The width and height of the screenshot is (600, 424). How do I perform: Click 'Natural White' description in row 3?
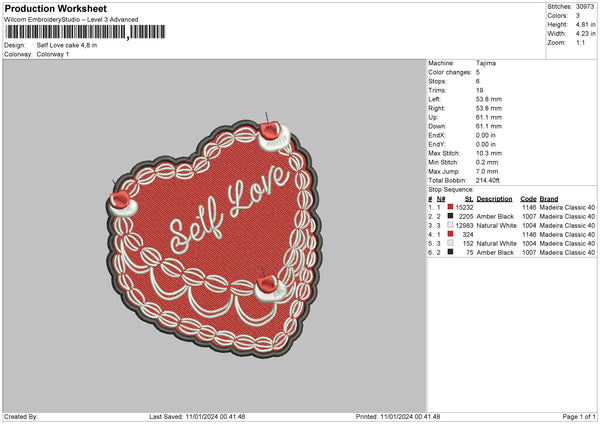tap(497, 225)
